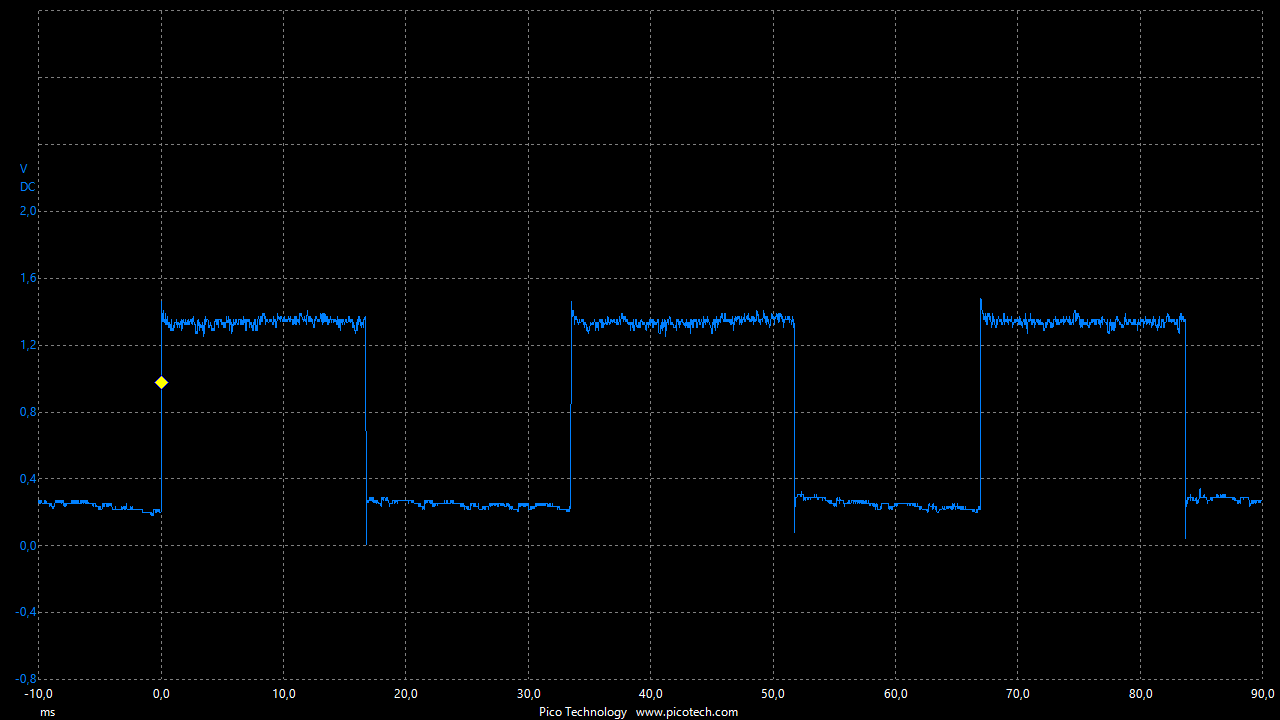Click the 1,6 voltage axis value
This screenshot has height=720, width=1280.
tap(28, 278)
